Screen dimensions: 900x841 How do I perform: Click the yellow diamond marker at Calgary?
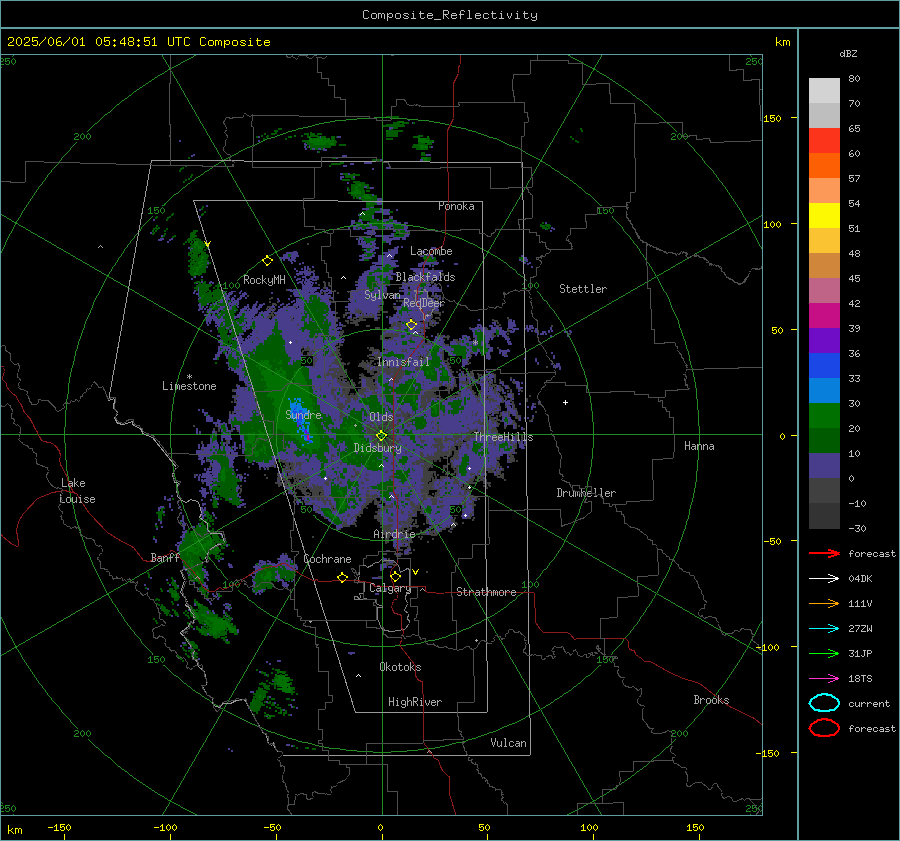click(x=395, y=576)
